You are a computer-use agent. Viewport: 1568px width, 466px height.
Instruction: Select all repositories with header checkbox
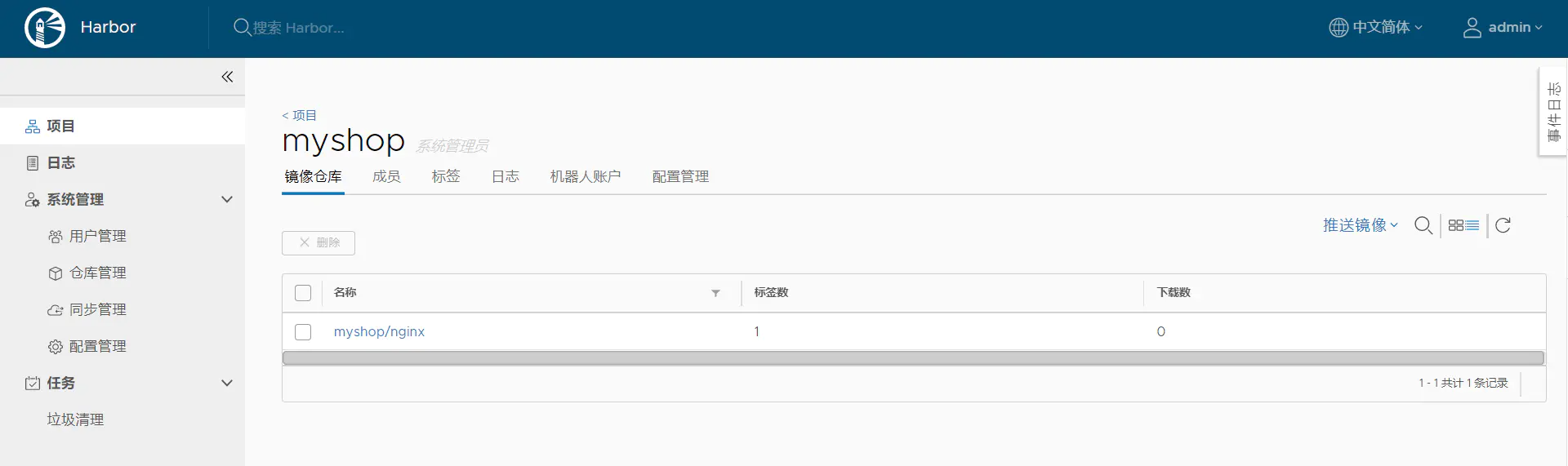pyautogui.click(x=303, y=293)
